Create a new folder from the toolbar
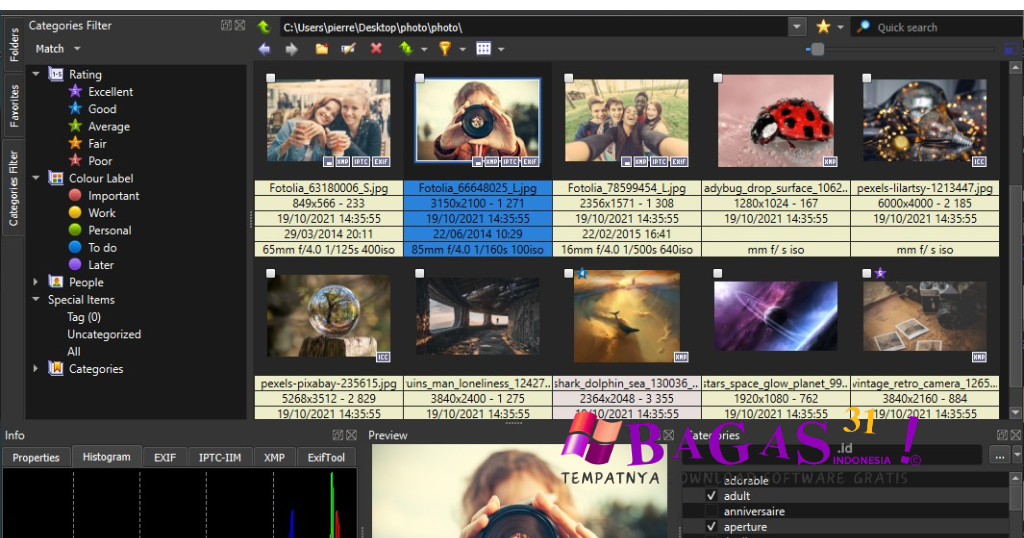1024x538 pixels. pyautogui.click(x=322, y=49)
